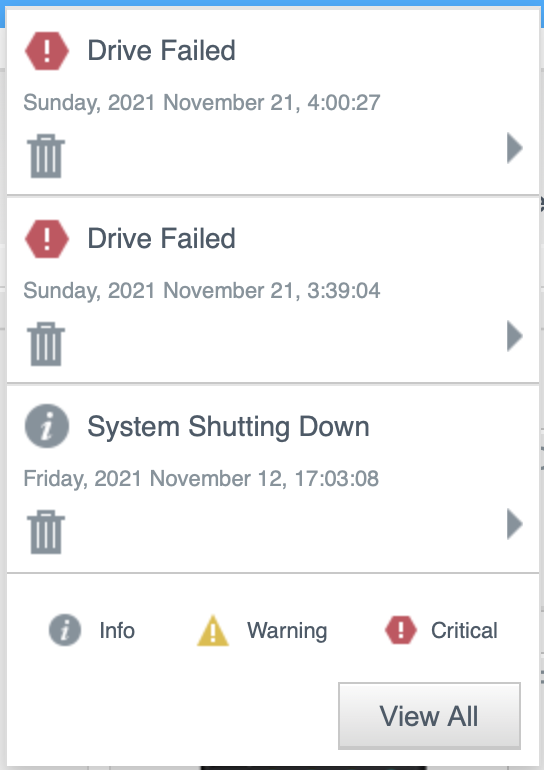Image resolution: width=544 pixels, height=770 pixels.
Task: Expand details arrow for 4:00:27 Drive Failed
Action: click(x=515, y=147)
